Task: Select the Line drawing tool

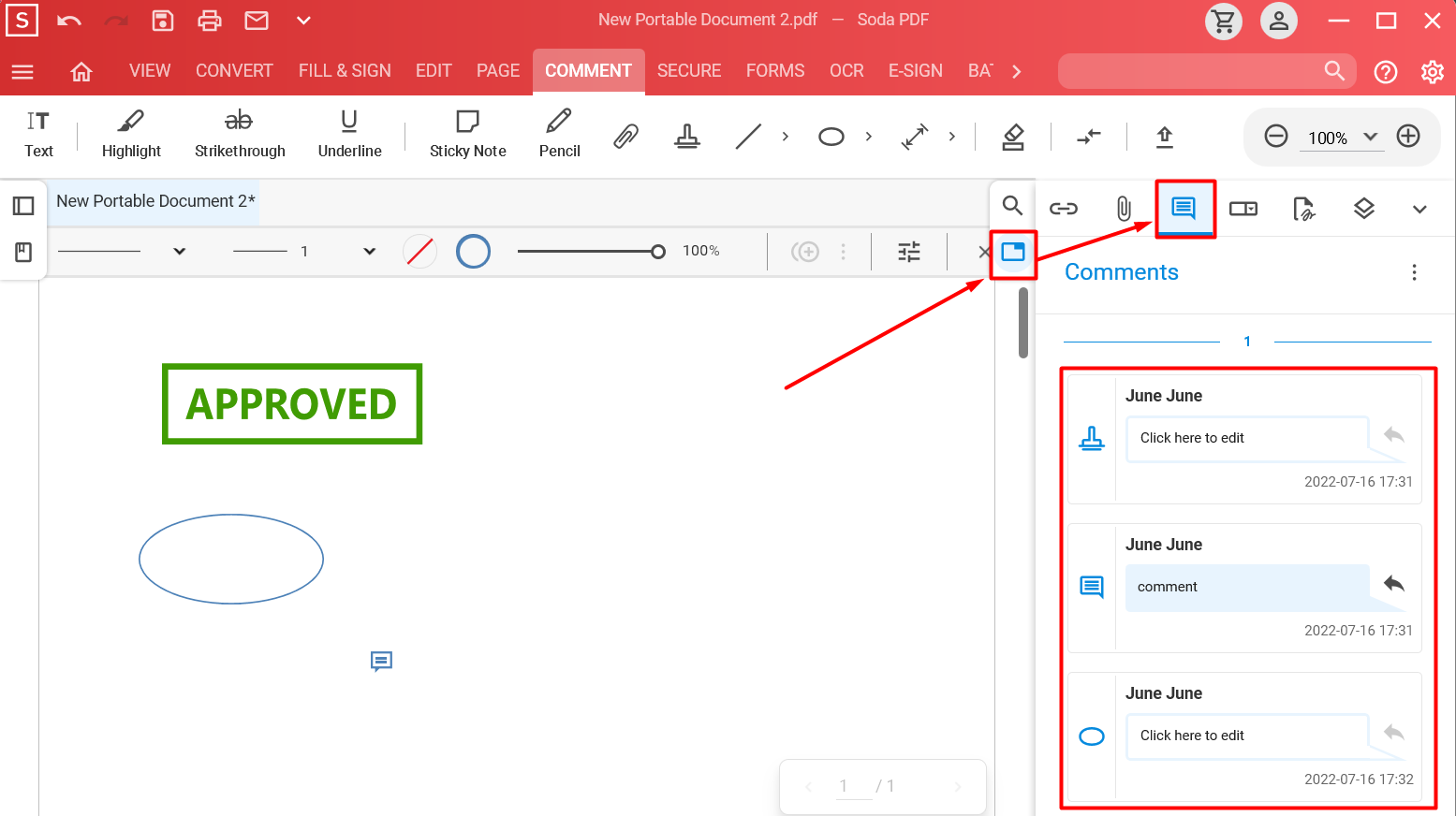Action: tap(748, 137)
